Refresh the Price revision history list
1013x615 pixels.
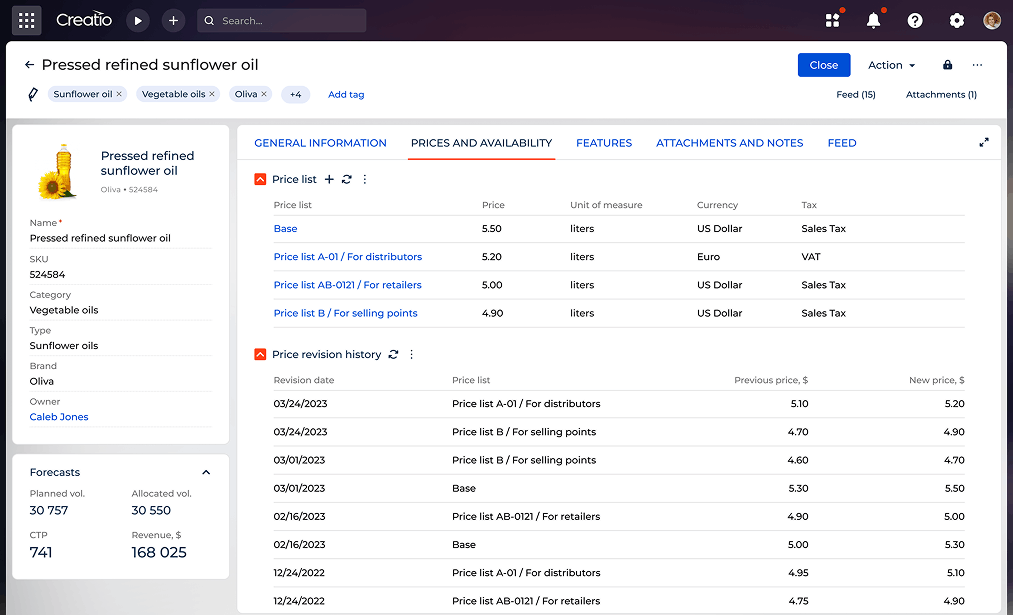tap(393, 354)
